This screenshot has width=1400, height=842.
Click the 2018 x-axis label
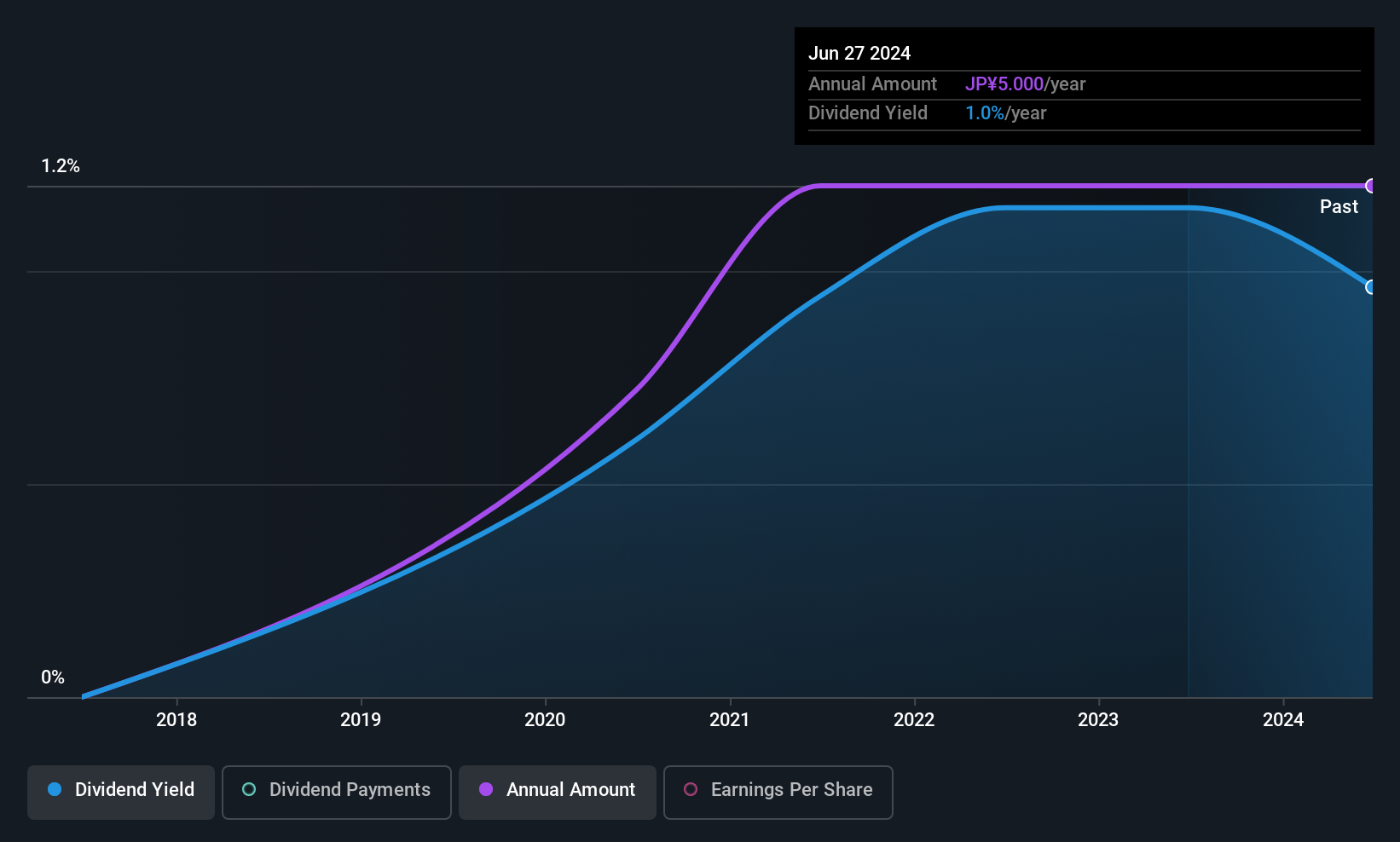176,719
